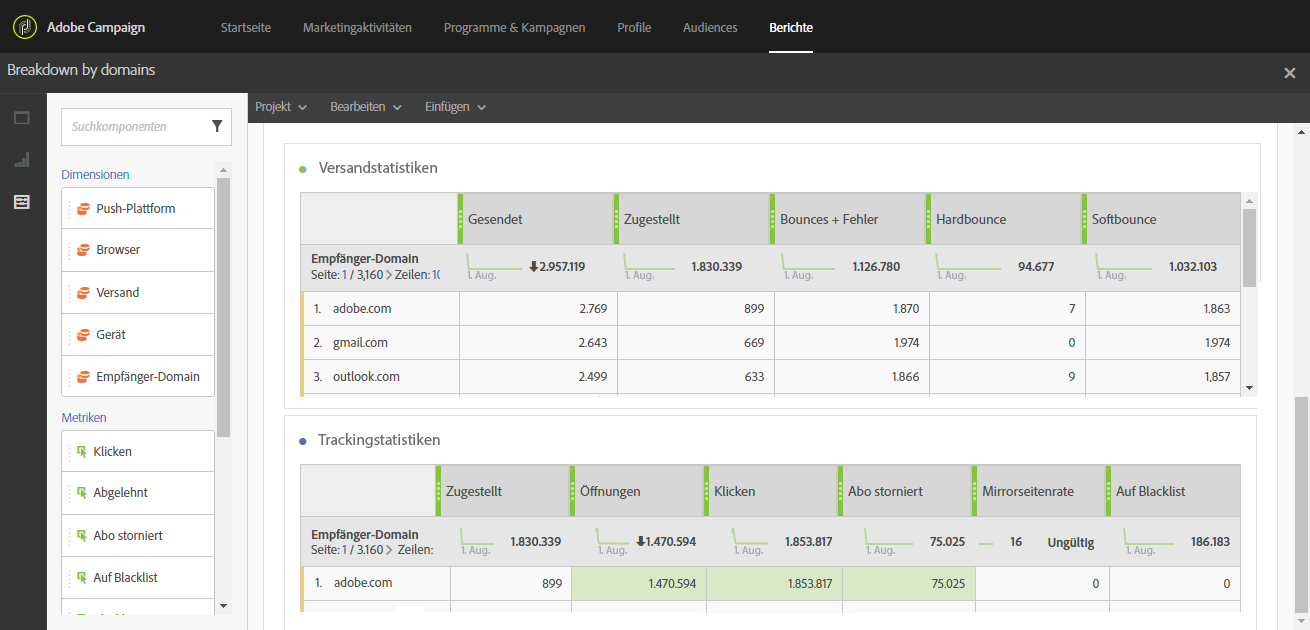The height and width of the screenshot is (630, 1310).
Task: Click the Push-Plattform dimension icon
Action: [x=83, y=209]
